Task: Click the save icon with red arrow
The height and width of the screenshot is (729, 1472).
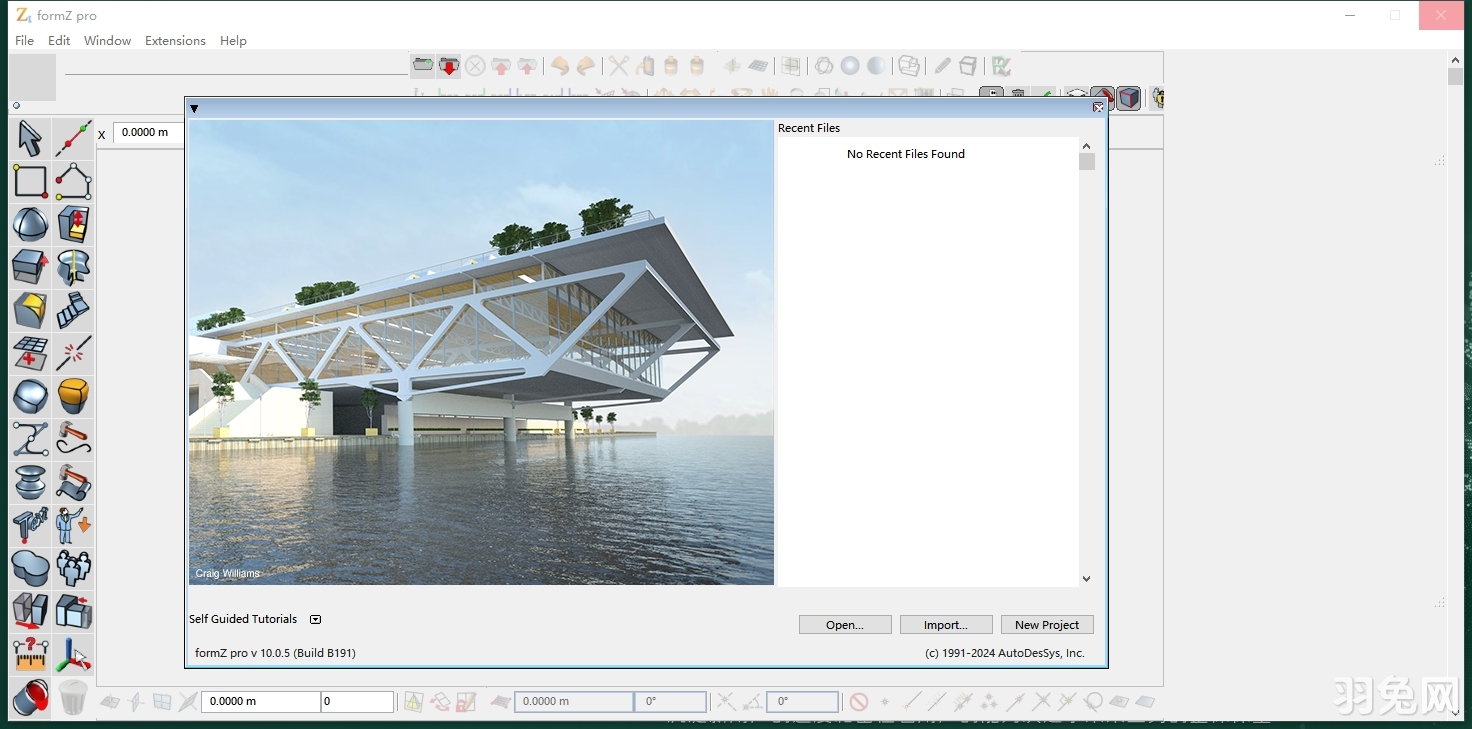Action: coord(448,66)
